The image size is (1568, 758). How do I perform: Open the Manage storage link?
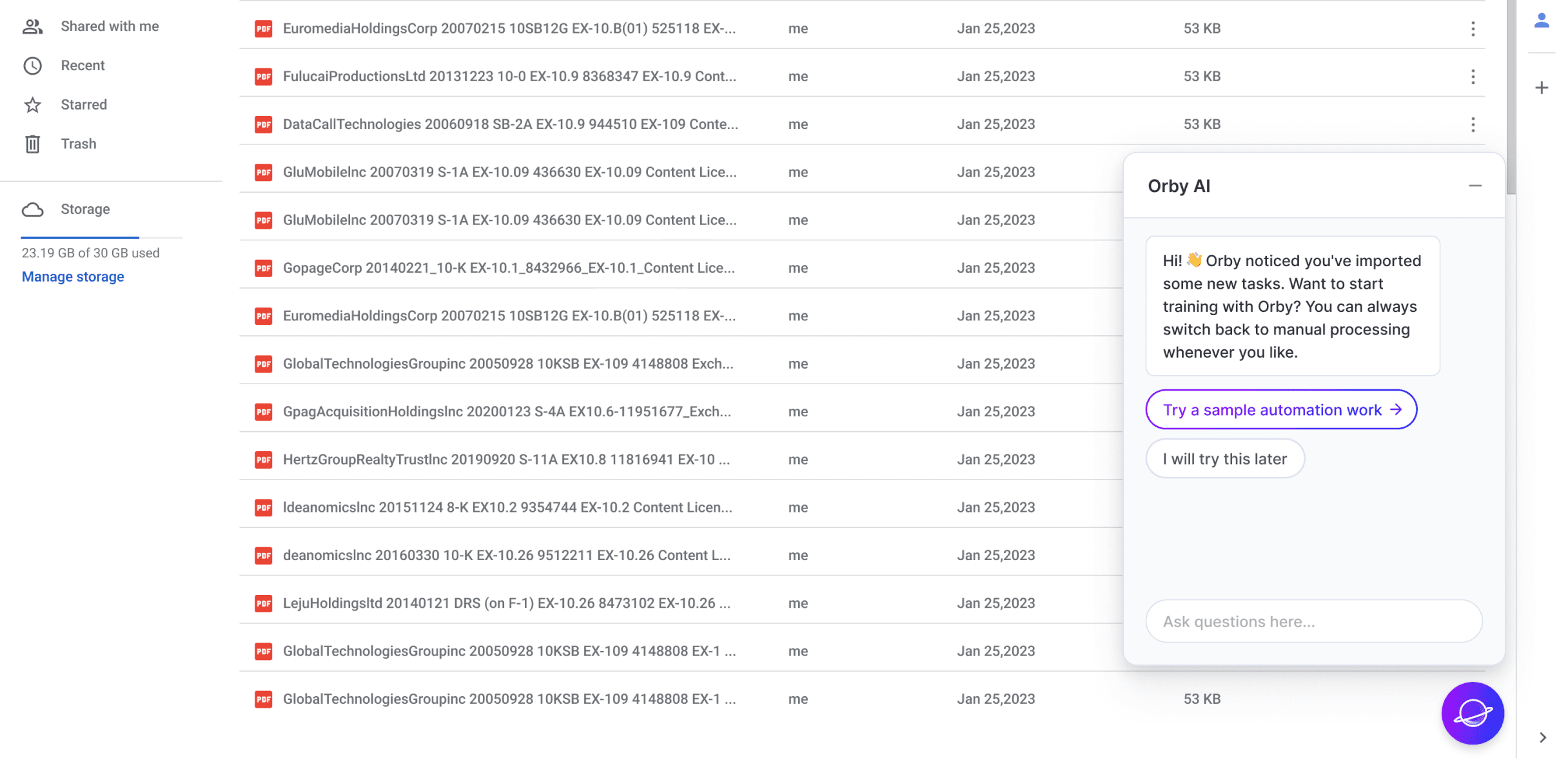[x=73, y=277]
